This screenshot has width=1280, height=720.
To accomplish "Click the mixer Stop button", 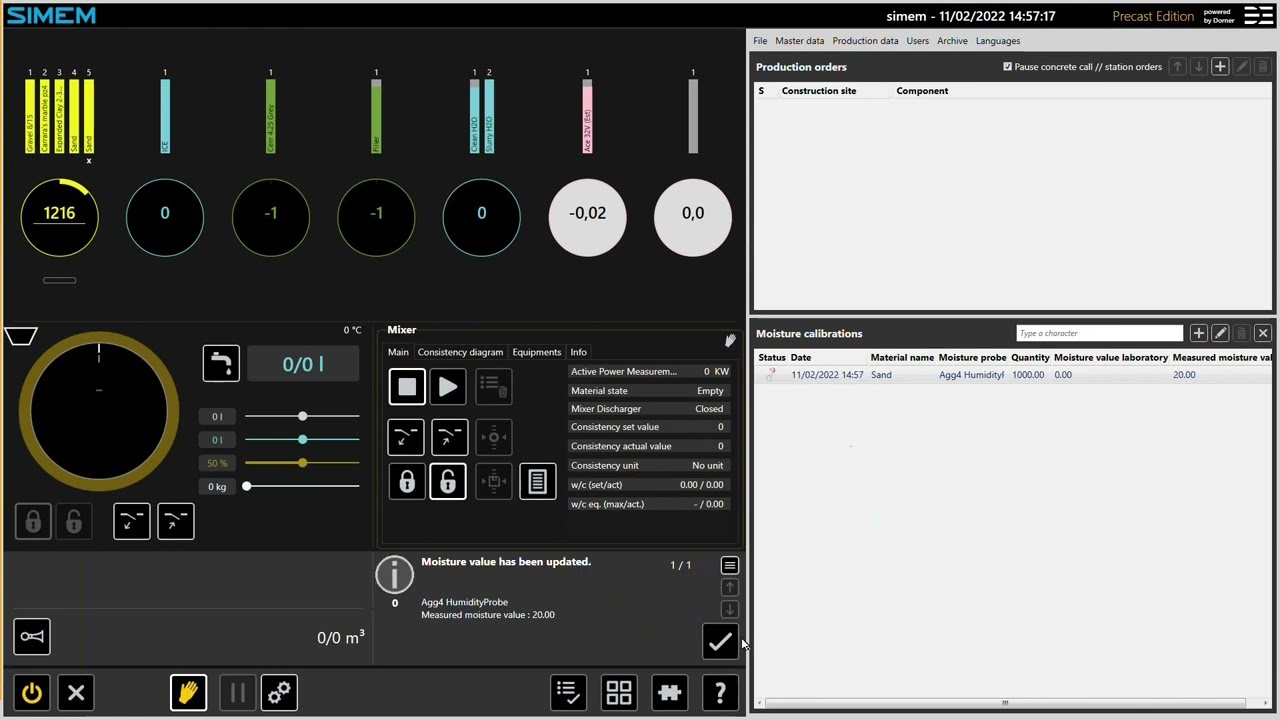I will [x=407, y=386].
